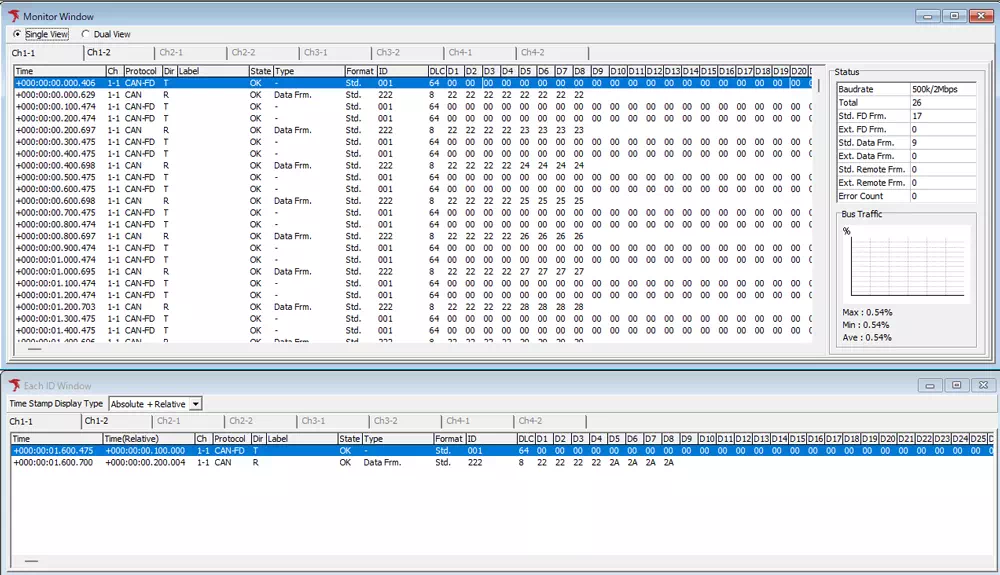Click the Monitor Window title bar icon
The width and height of the screenshot is (1000, 575).
point(12,16)
